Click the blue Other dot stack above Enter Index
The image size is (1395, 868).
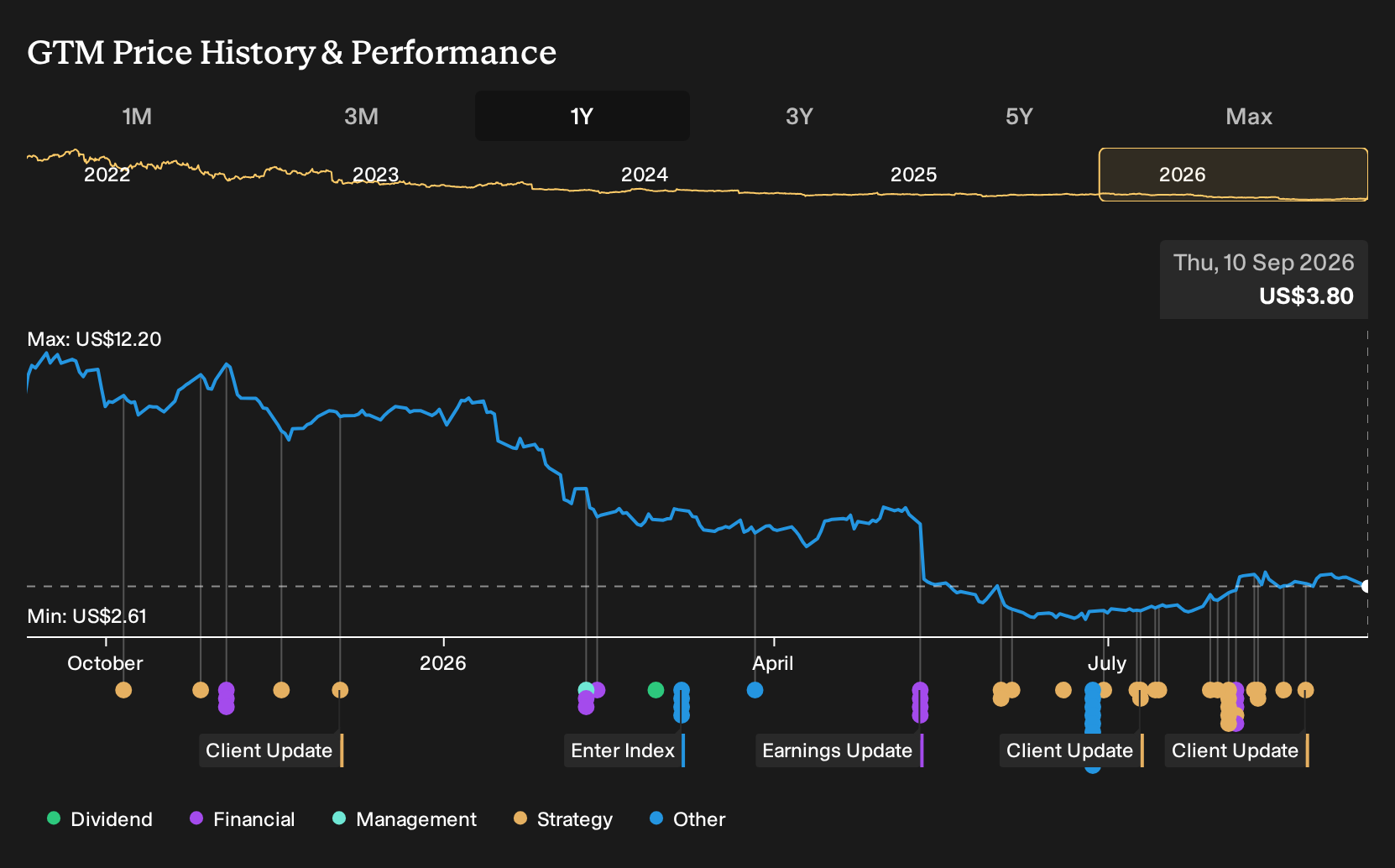(x=682, y=703)
